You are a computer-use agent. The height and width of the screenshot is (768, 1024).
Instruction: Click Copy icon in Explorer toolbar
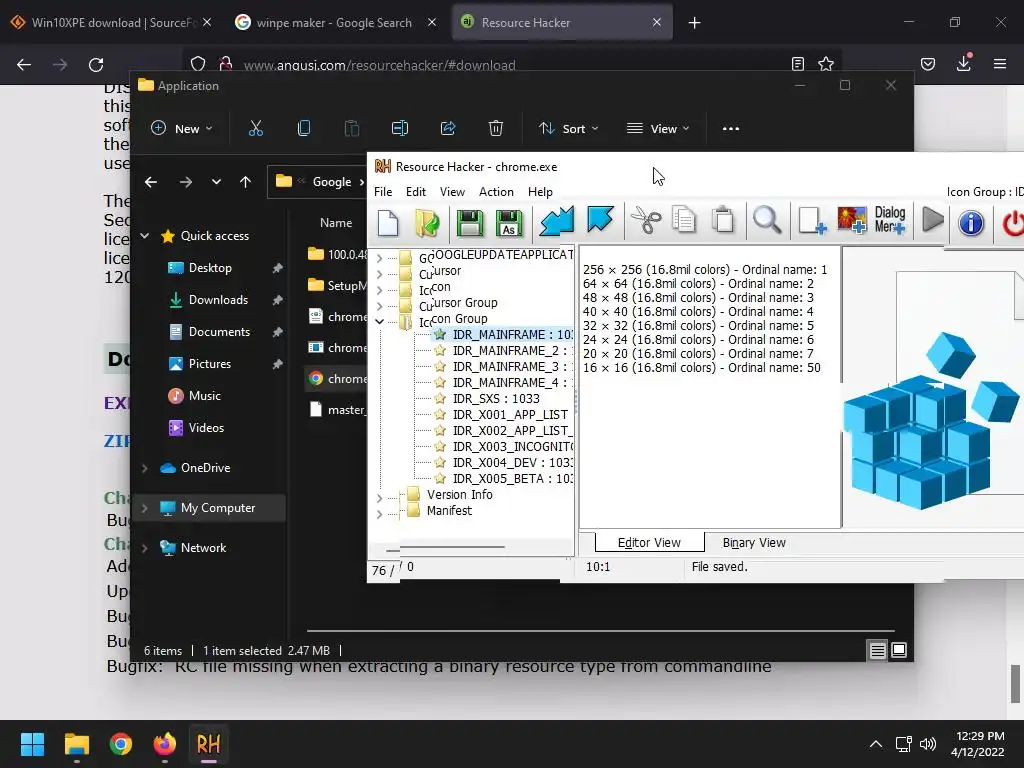(304, 129)
